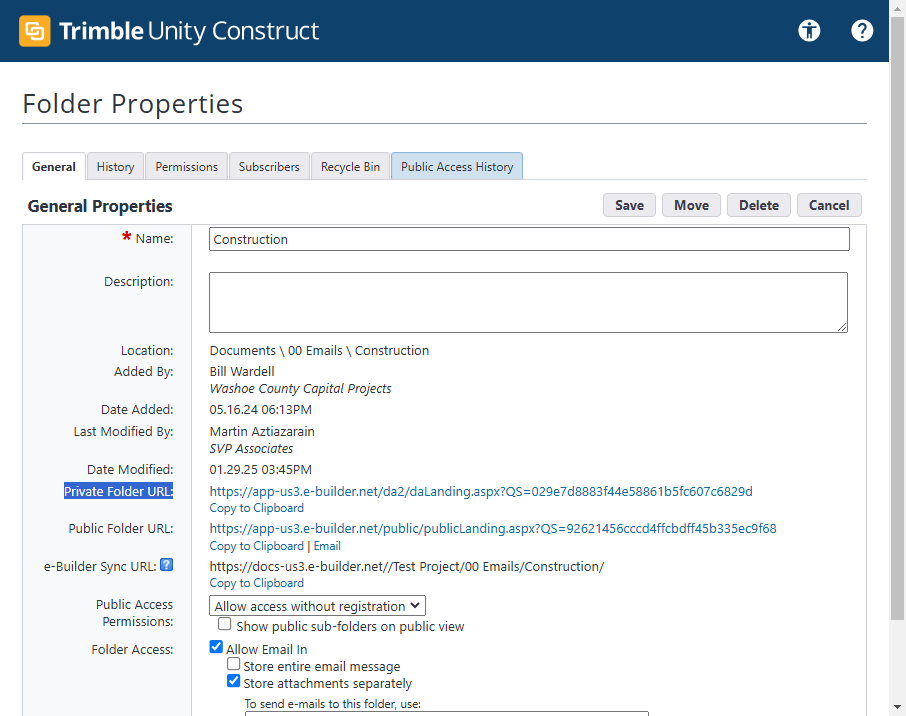The width and height of the screenshot is (906, 716).
Task: Click the SVP Associates text
Action: pos(251,448)
